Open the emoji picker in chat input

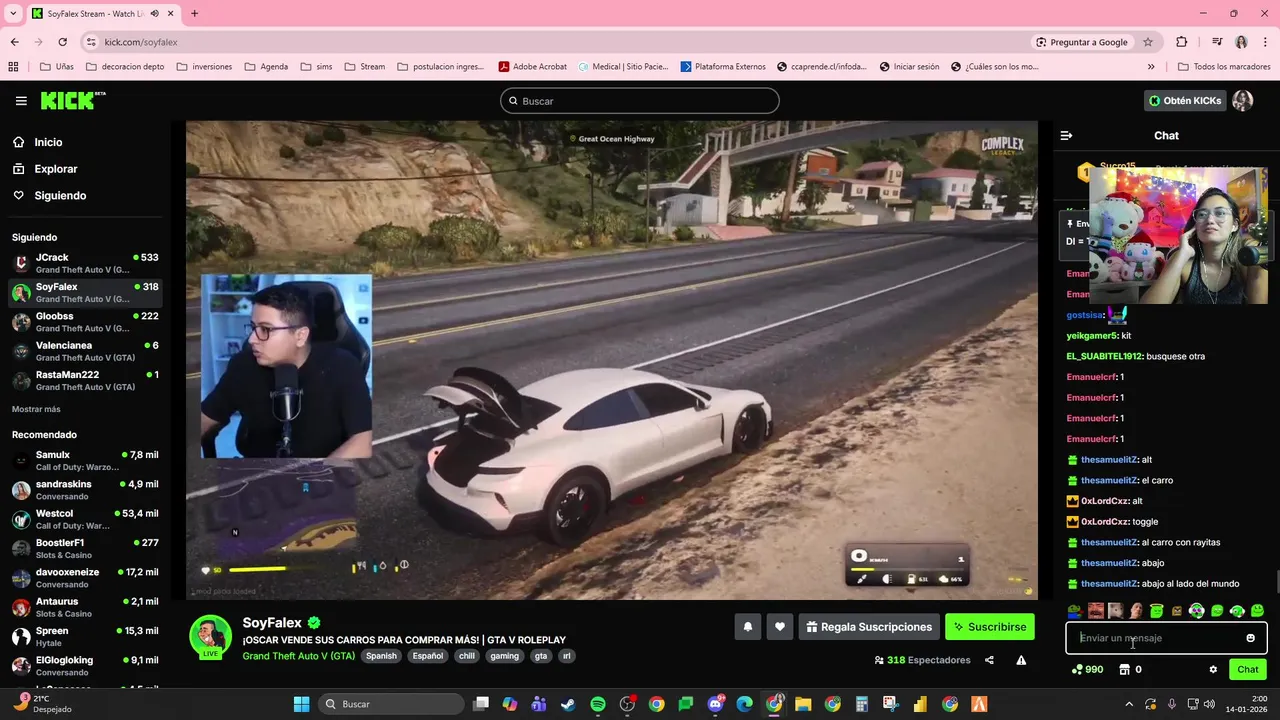point(1250,638)
